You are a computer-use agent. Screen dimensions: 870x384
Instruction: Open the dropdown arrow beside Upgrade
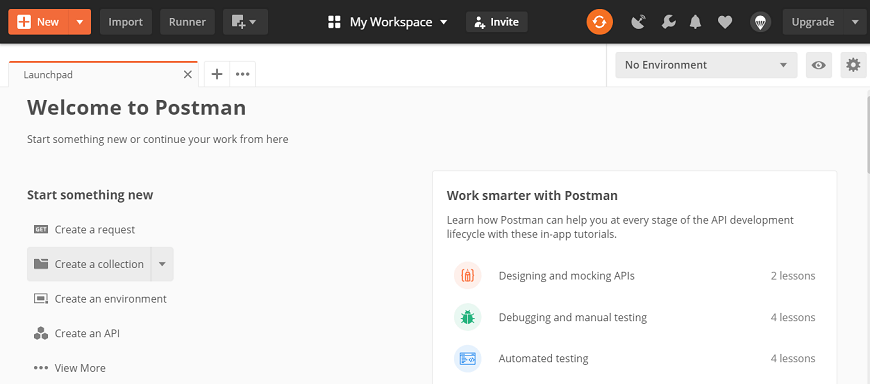pos(854,22)
